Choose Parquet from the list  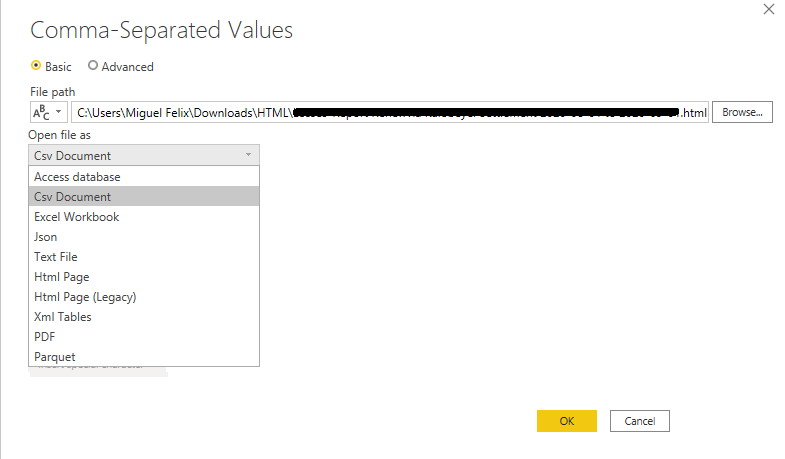(x=55, y=357)
